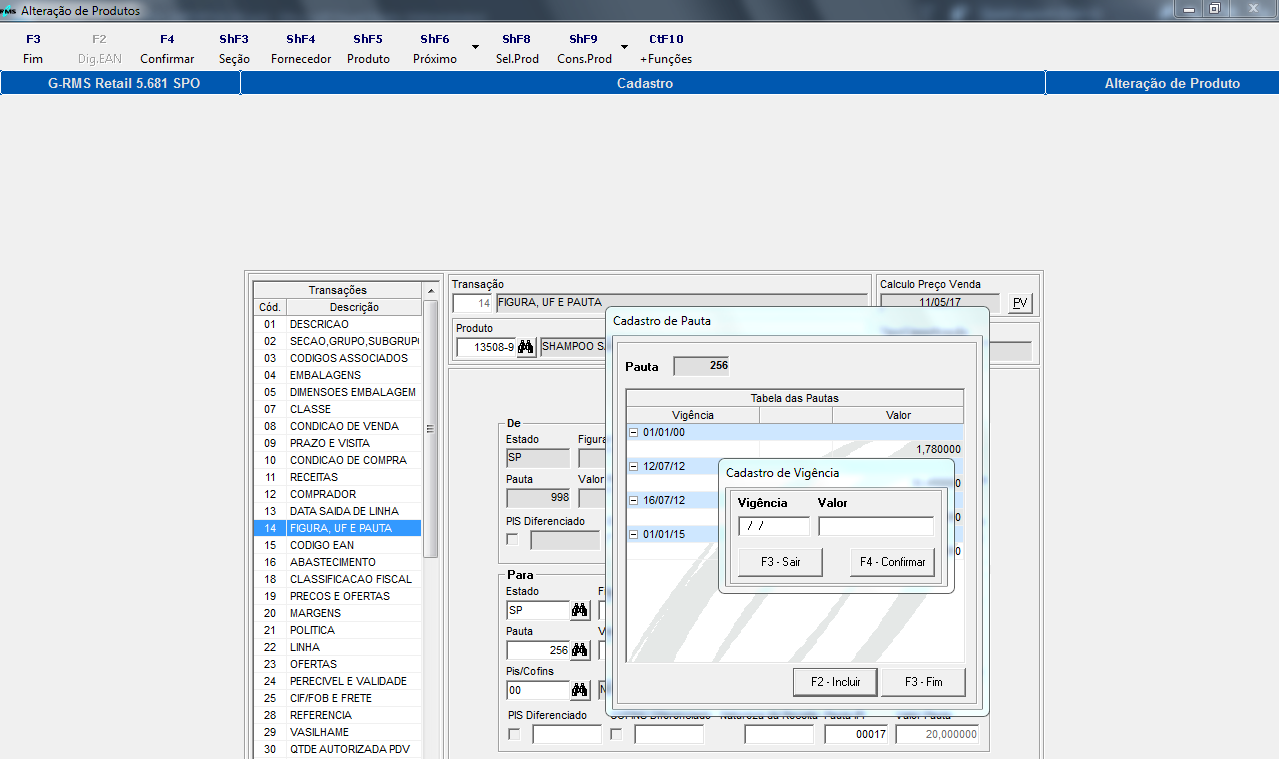Click F3 Fim toolbar shortcut
Viewport: 1279px width, 759px height.
tap(33, 49)
